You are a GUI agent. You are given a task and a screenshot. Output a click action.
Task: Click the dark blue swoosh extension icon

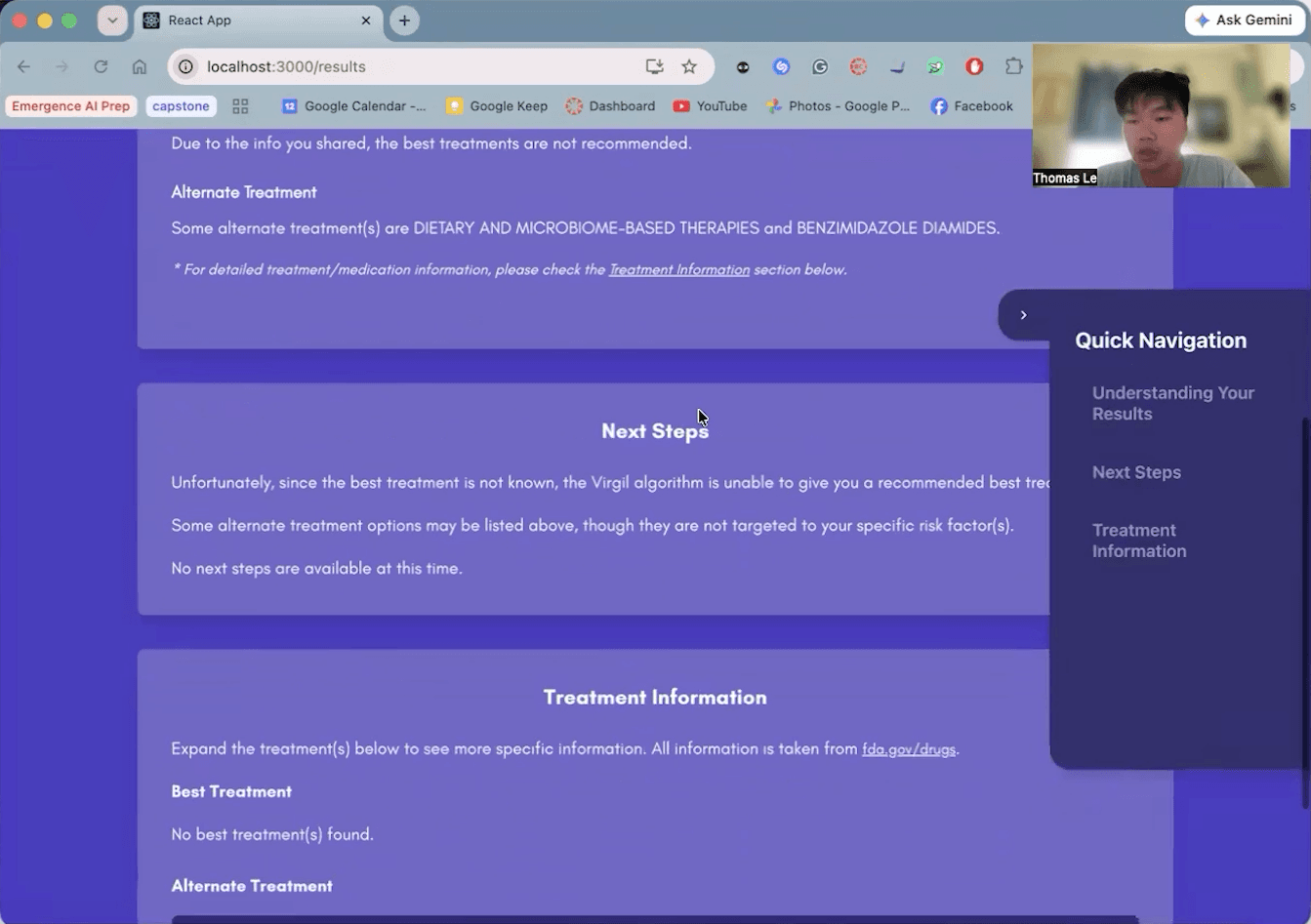click(897, 66)
